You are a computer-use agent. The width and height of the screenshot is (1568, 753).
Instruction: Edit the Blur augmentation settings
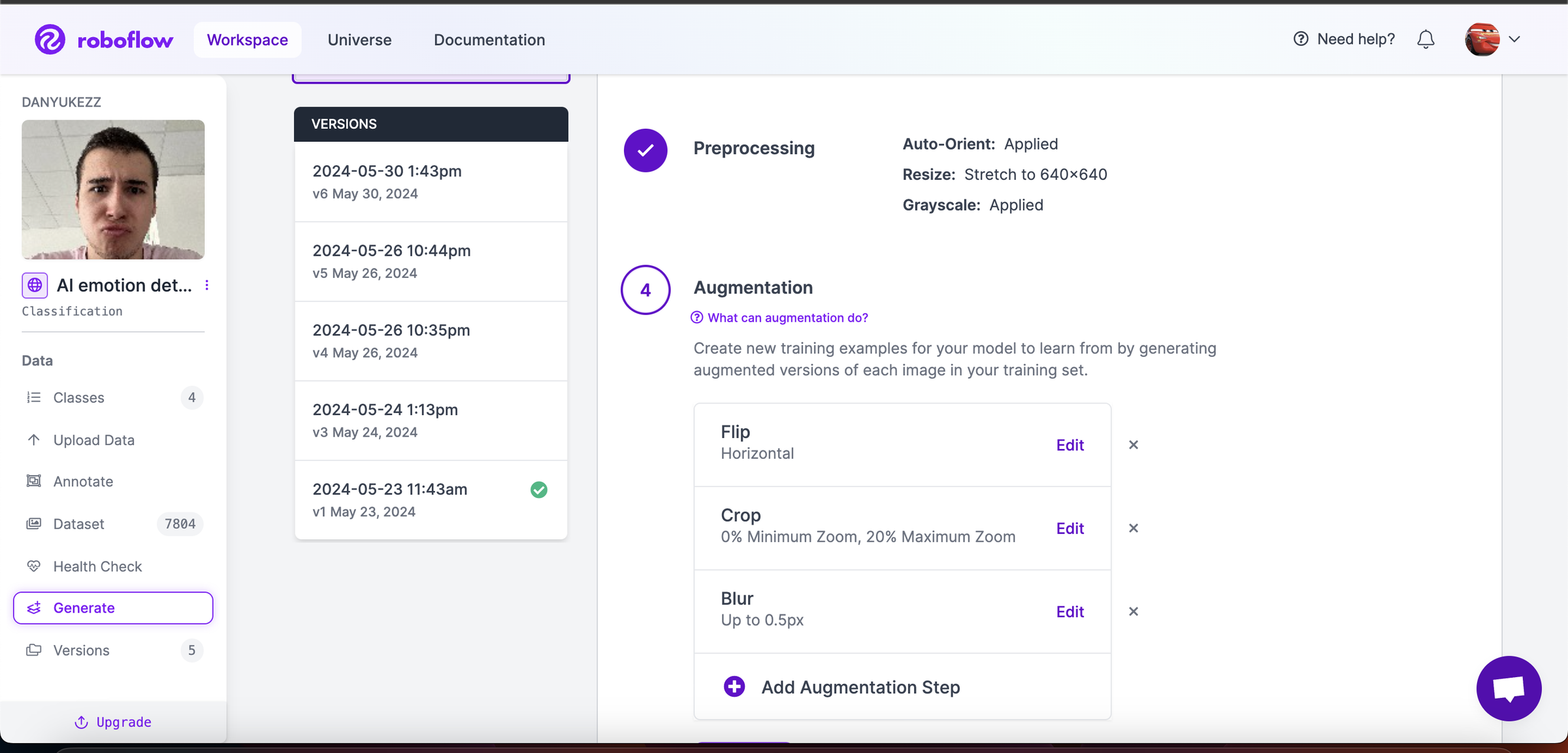pos(1070,612)
